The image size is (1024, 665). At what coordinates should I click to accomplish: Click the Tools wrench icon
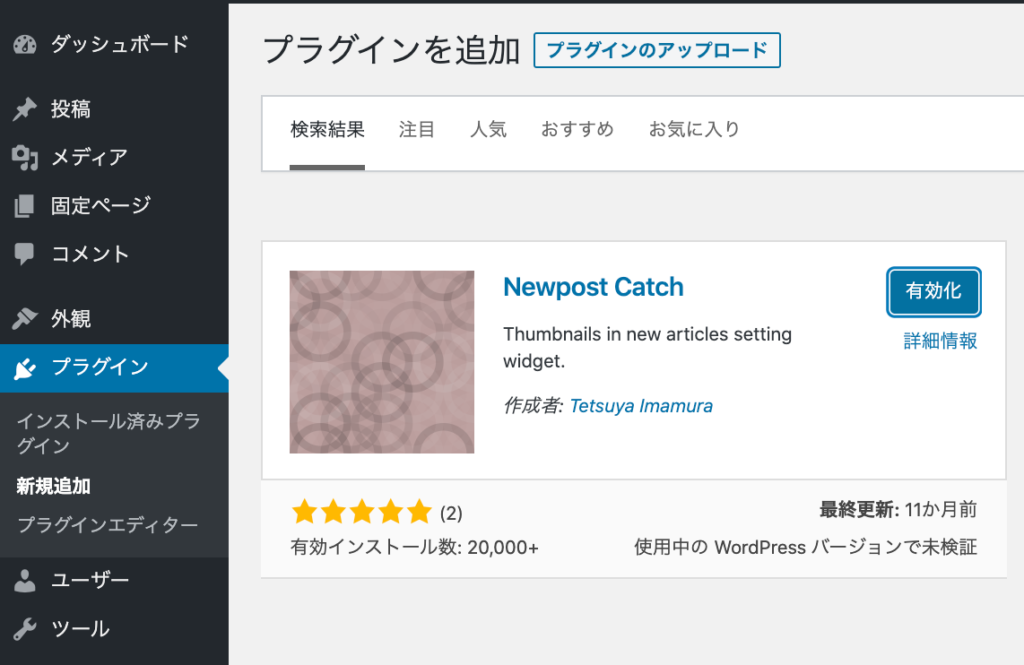[x=25, y=628]
